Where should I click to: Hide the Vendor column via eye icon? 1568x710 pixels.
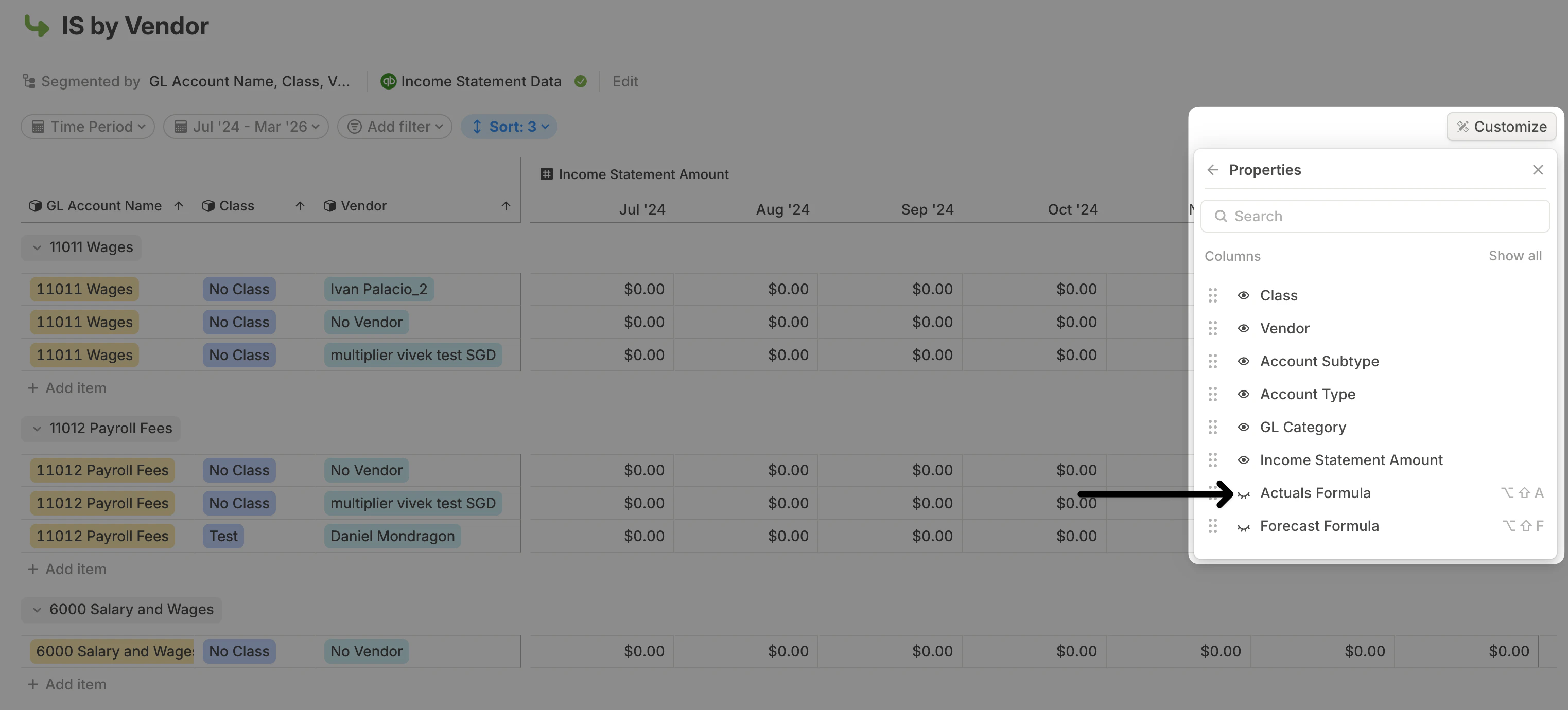[x=1244, y=329]
